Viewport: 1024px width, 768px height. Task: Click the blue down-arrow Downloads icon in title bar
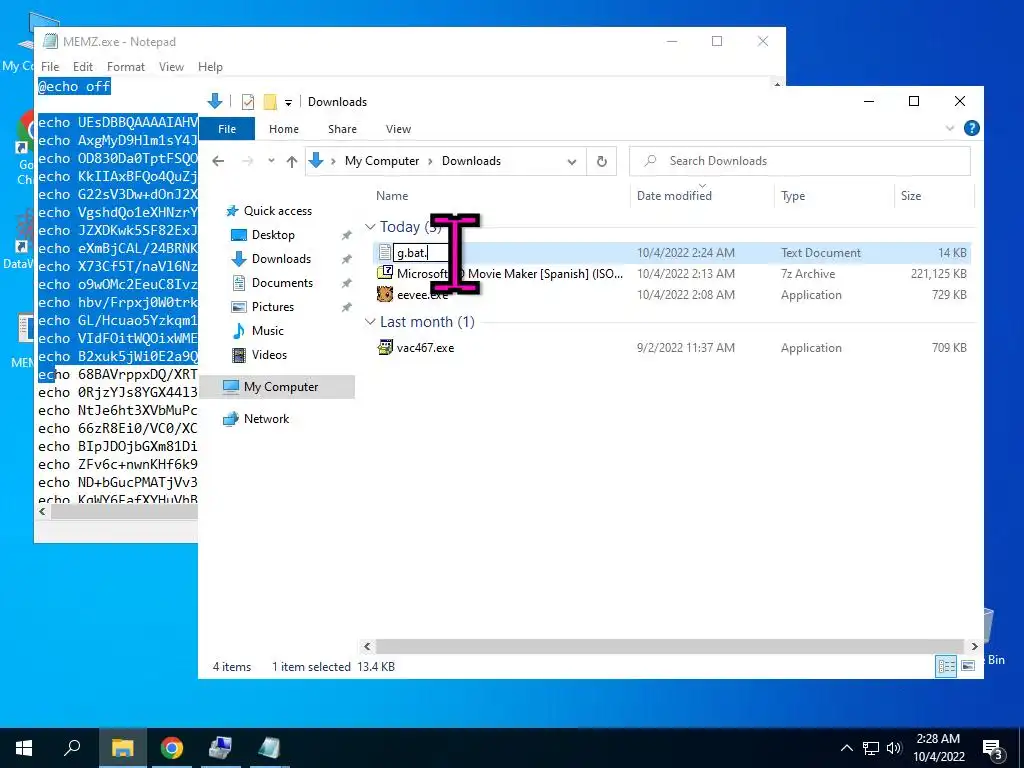[x=214, y=101]
